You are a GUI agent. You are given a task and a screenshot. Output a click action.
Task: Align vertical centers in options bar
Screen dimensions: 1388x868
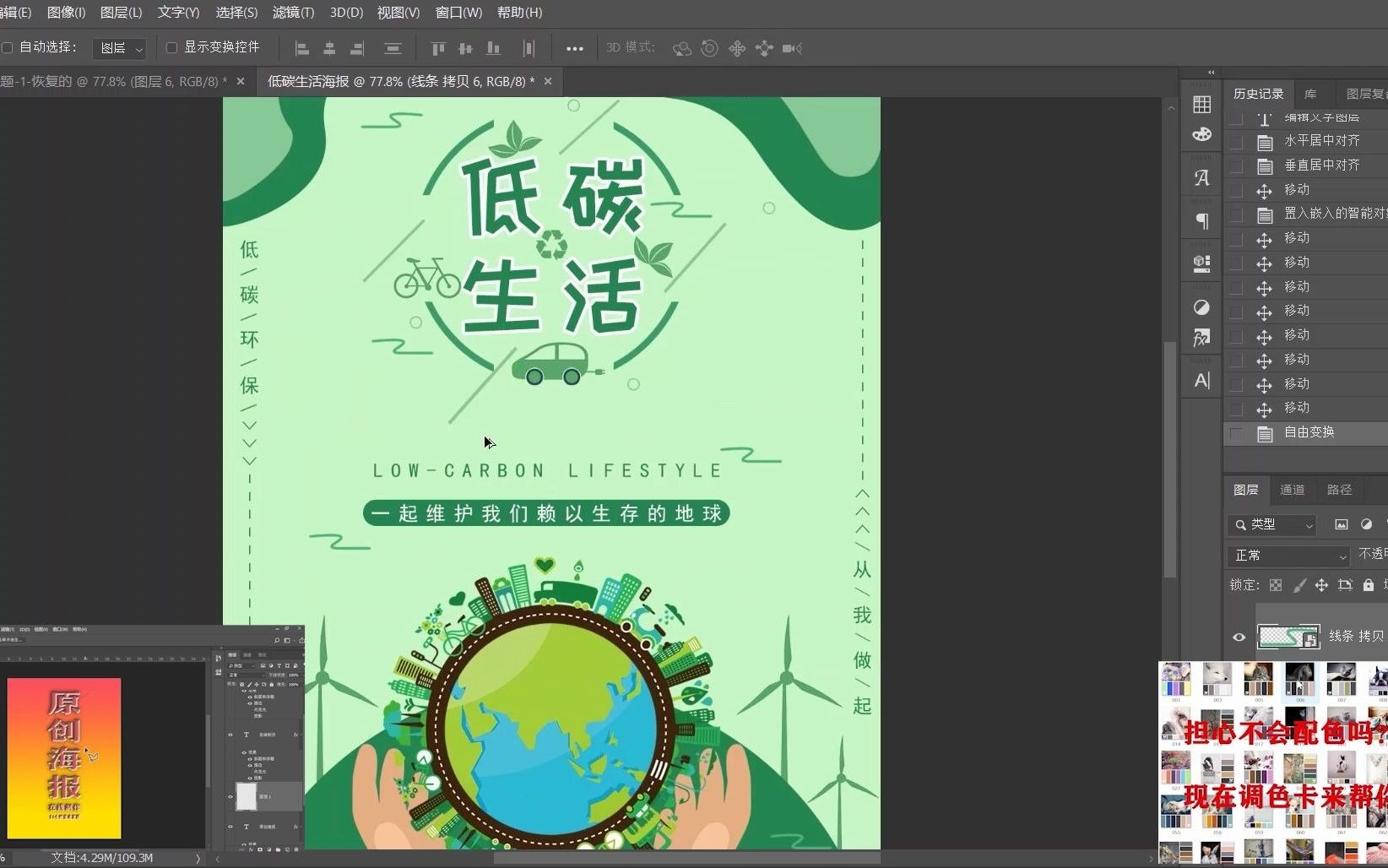click(x=465, y=48)
